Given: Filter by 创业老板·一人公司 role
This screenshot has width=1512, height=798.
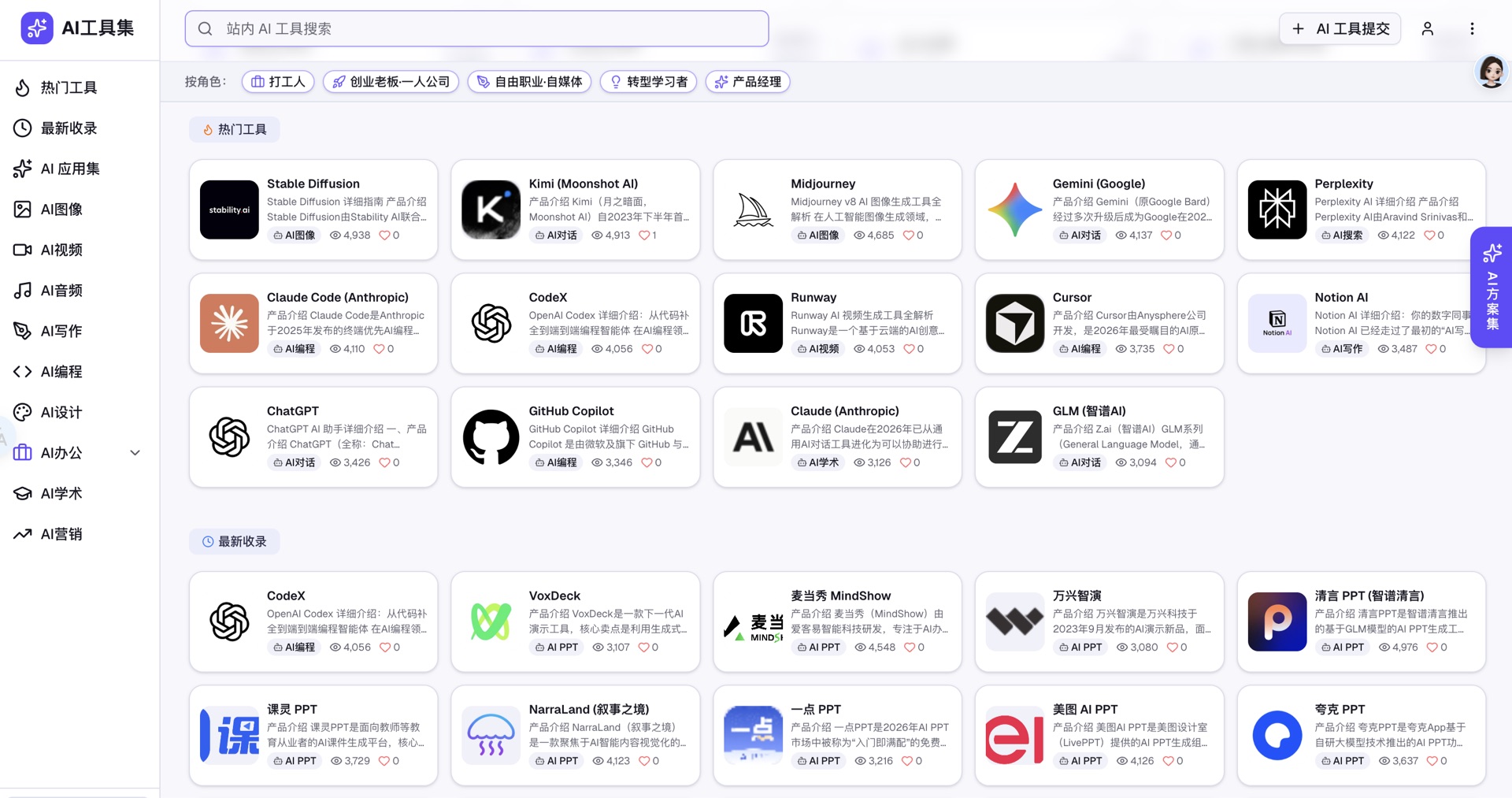Looking at the screenshot, I should click(391, 82).
